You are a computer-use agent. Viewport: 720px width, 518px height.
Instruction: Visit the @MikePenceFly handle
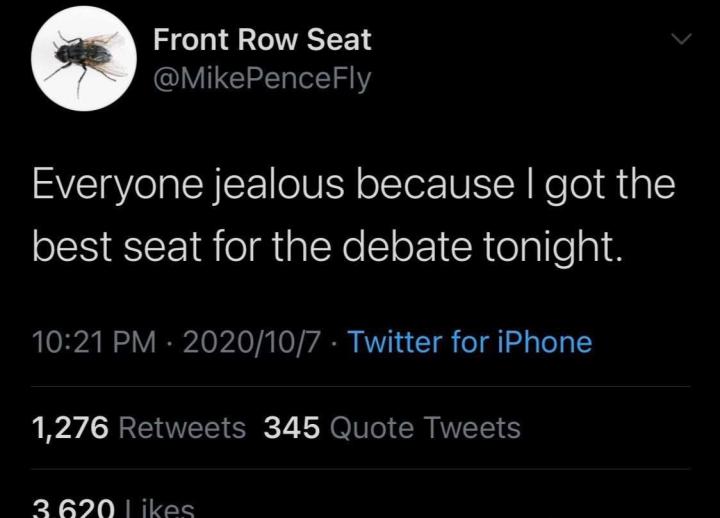[262, 79]
